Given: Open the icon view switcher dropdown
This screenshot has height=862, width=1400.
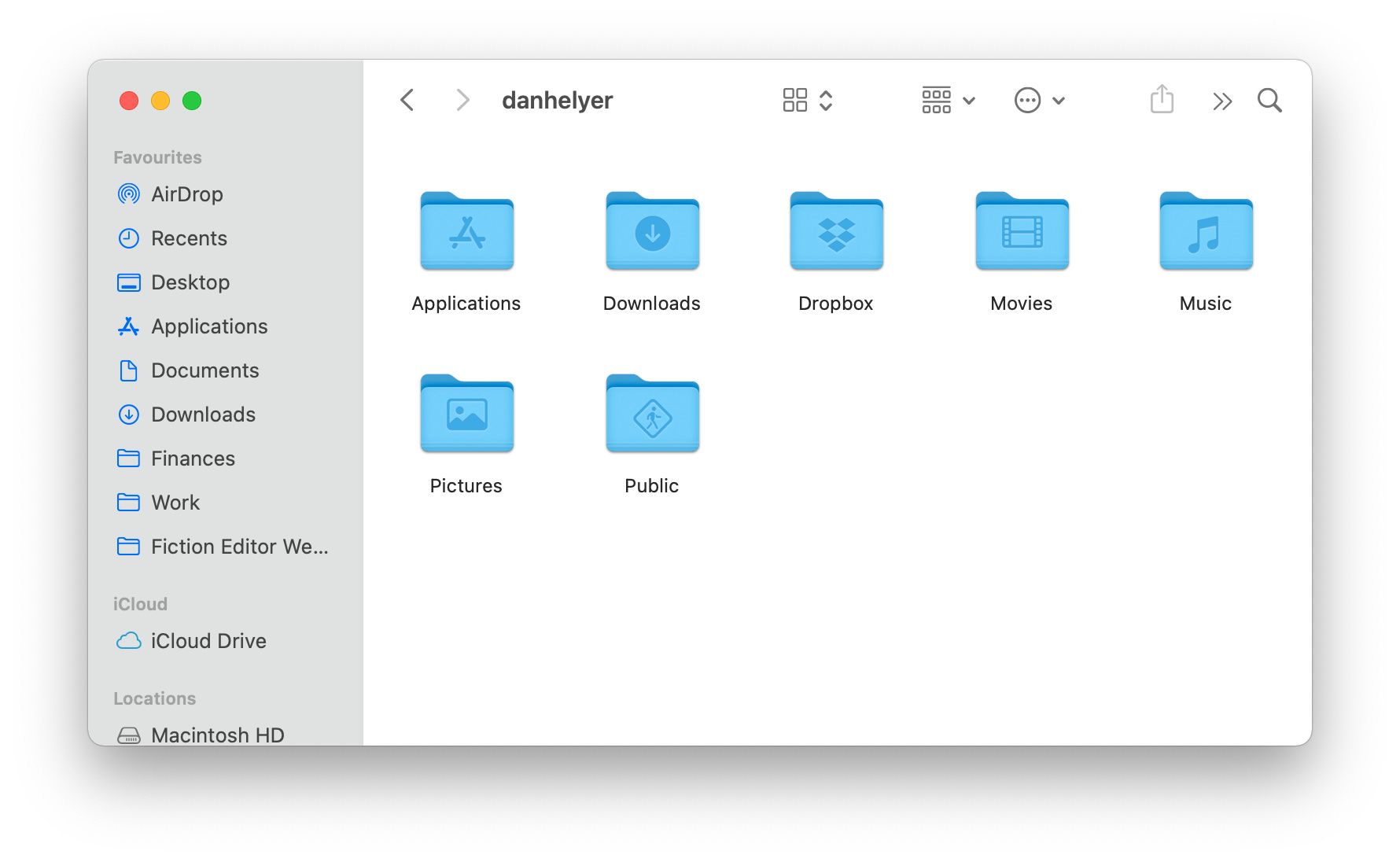Looking at the screenshot, I should [807, 101].
